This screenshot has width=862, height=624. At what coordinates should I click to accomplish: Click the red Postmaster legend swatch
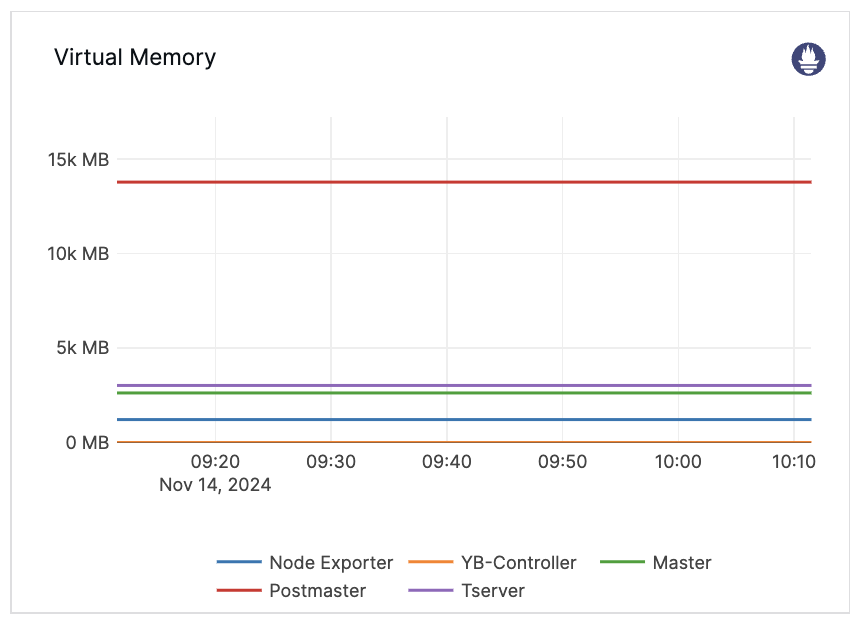click(x=238, y=591)
